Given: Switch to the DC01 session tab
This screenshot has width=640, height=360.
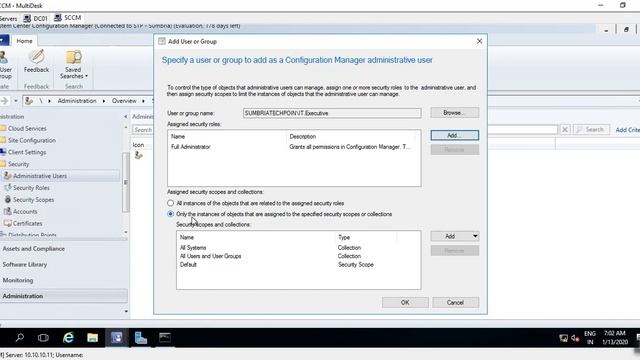Looking at the screenshot, I should 36,18.
